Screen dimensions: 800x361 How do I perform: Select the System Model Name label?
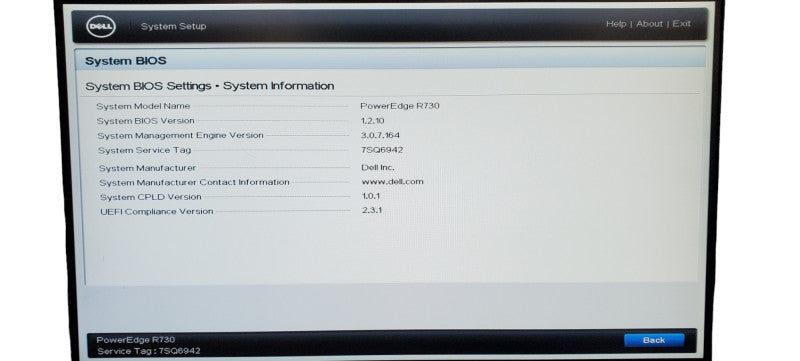[x=143, y=106]
